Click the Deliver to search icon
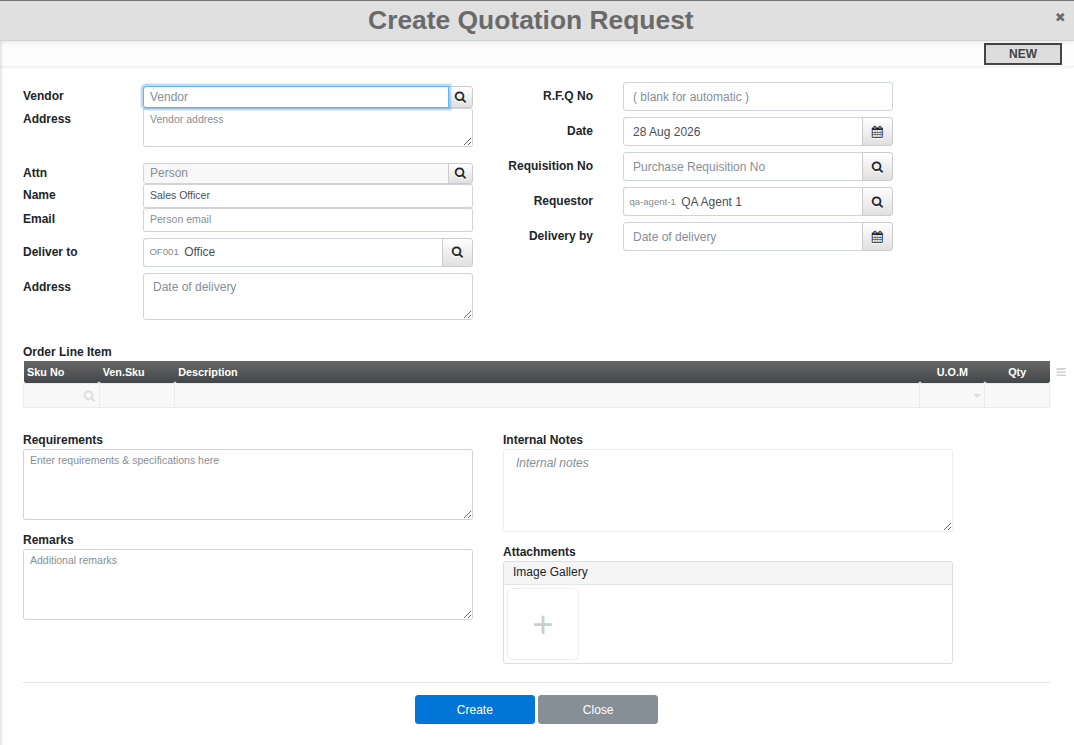 458,253
